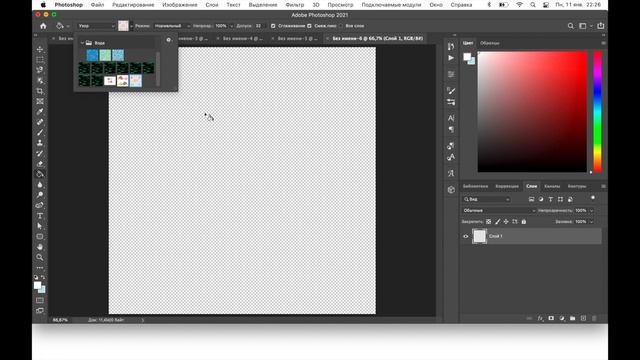Open the Выделение menu
Viewport: 640px width, 360px height.
point(262,5)
